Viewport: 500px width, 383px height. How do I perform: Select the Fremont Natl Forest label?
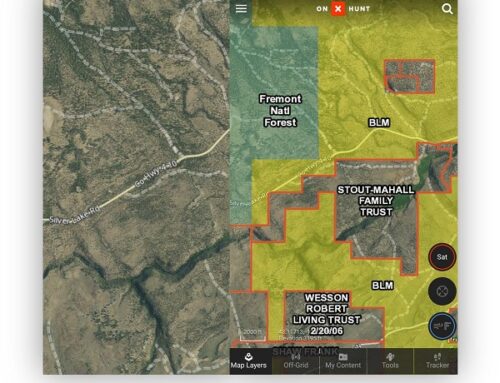coord(280,111)
